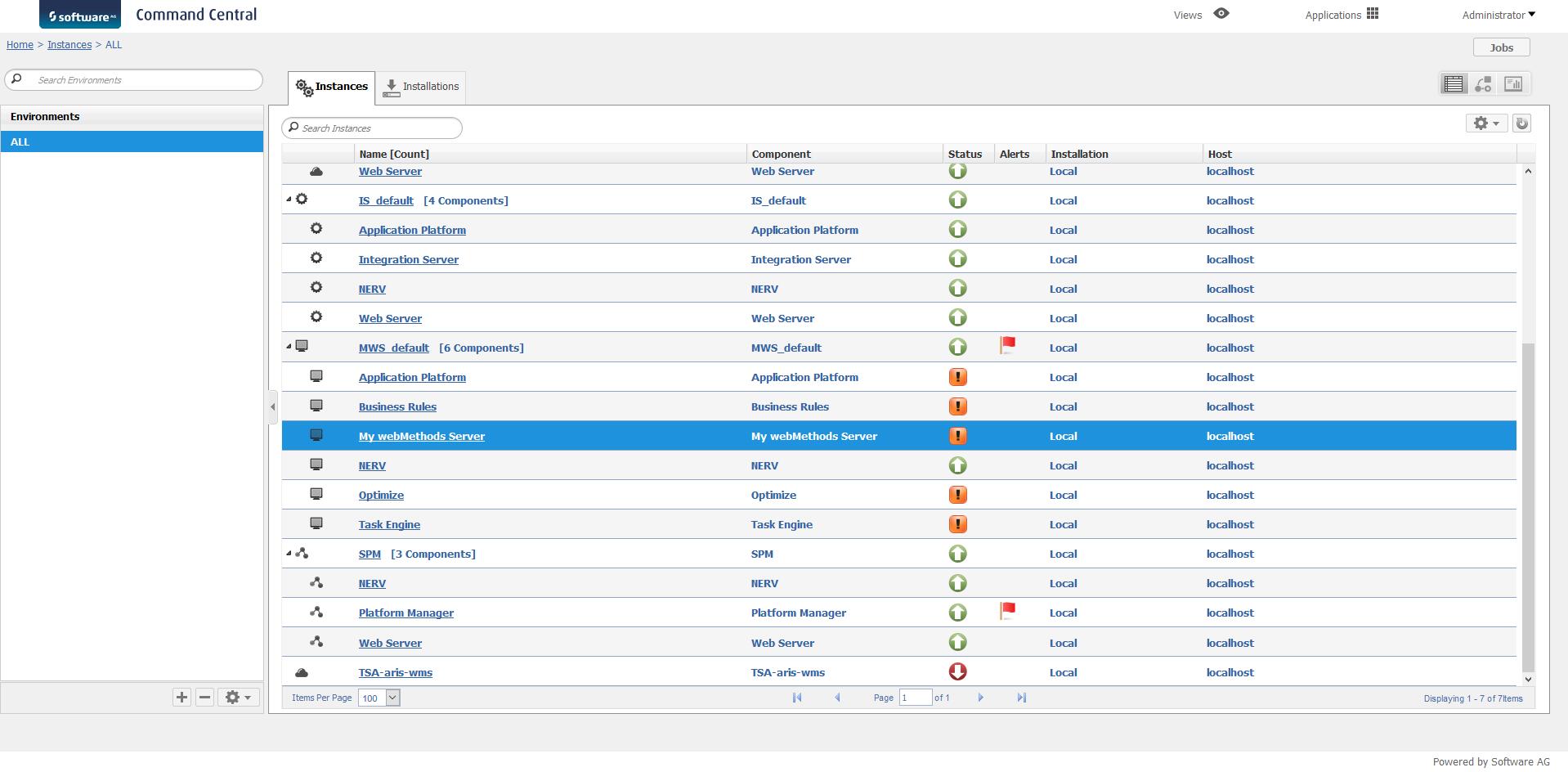The height and width of the screenshot is (772, 1568).
Task: Switch to list view icon
Action: pyautogui.click(x=1454, y=83)
